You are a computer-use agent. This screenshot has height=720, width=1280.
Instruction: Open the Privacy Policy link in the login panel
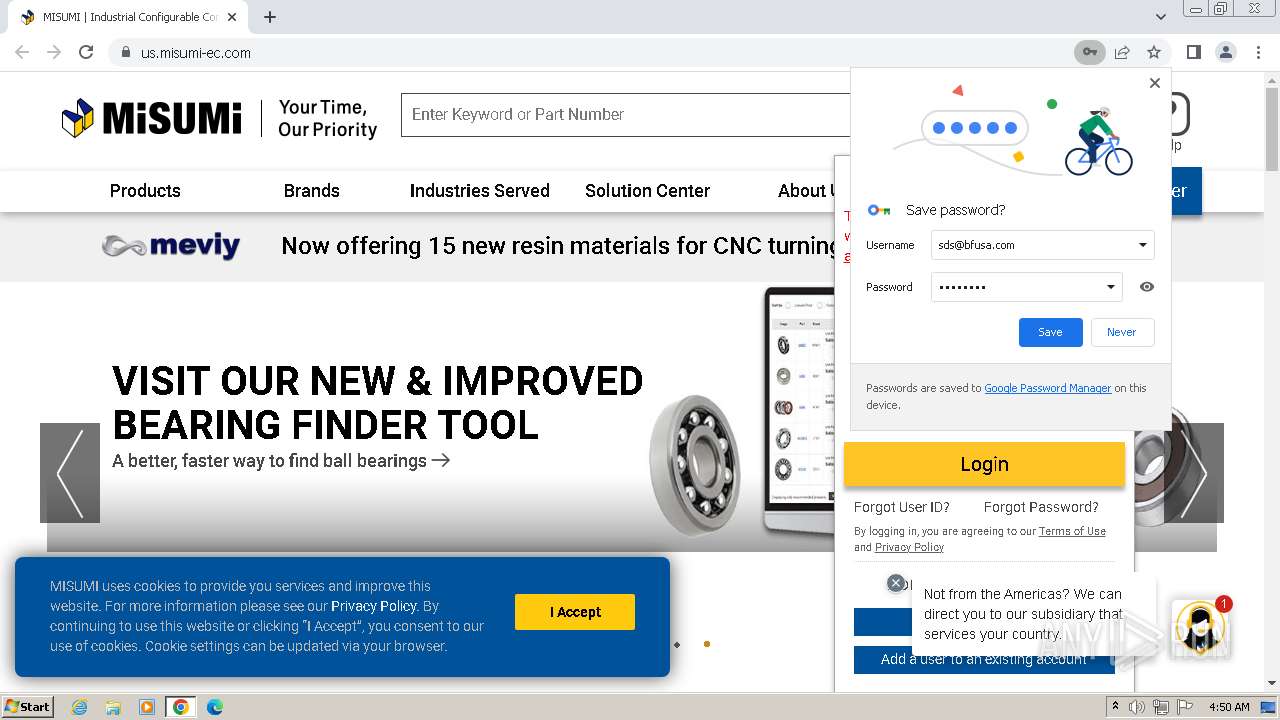coord(909,547)
